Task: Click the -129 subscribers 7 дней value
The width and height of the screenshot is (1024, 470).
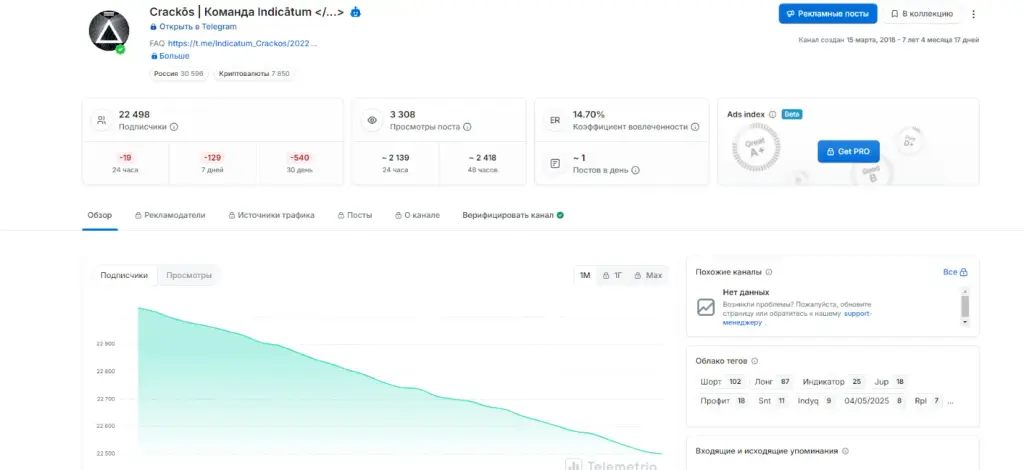Action: pos(213,157)
